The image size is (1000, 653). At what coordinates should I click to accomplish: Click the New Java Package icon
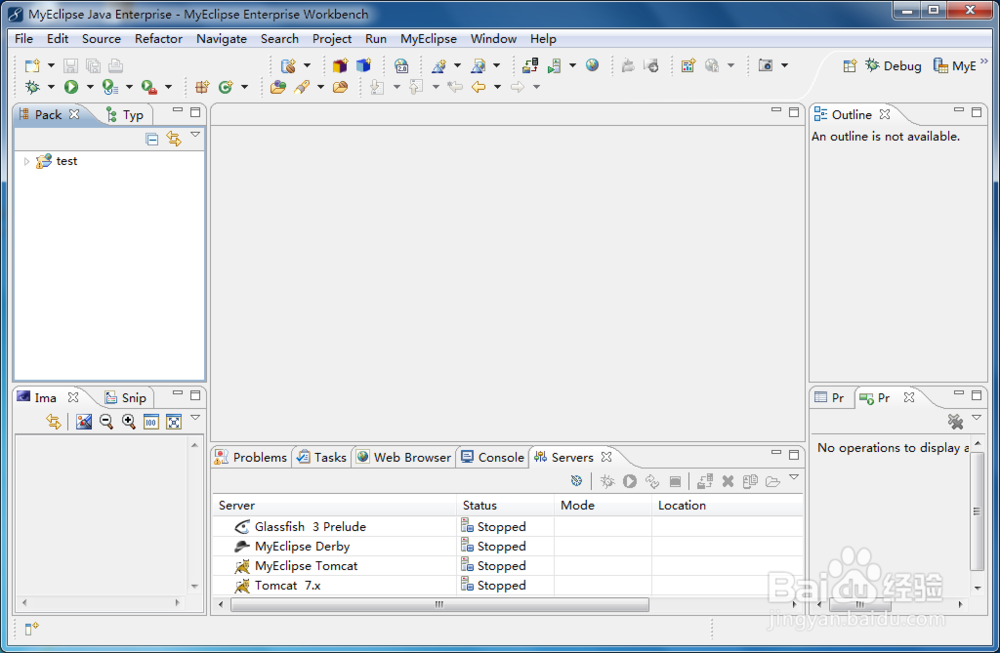coord(202,87)
